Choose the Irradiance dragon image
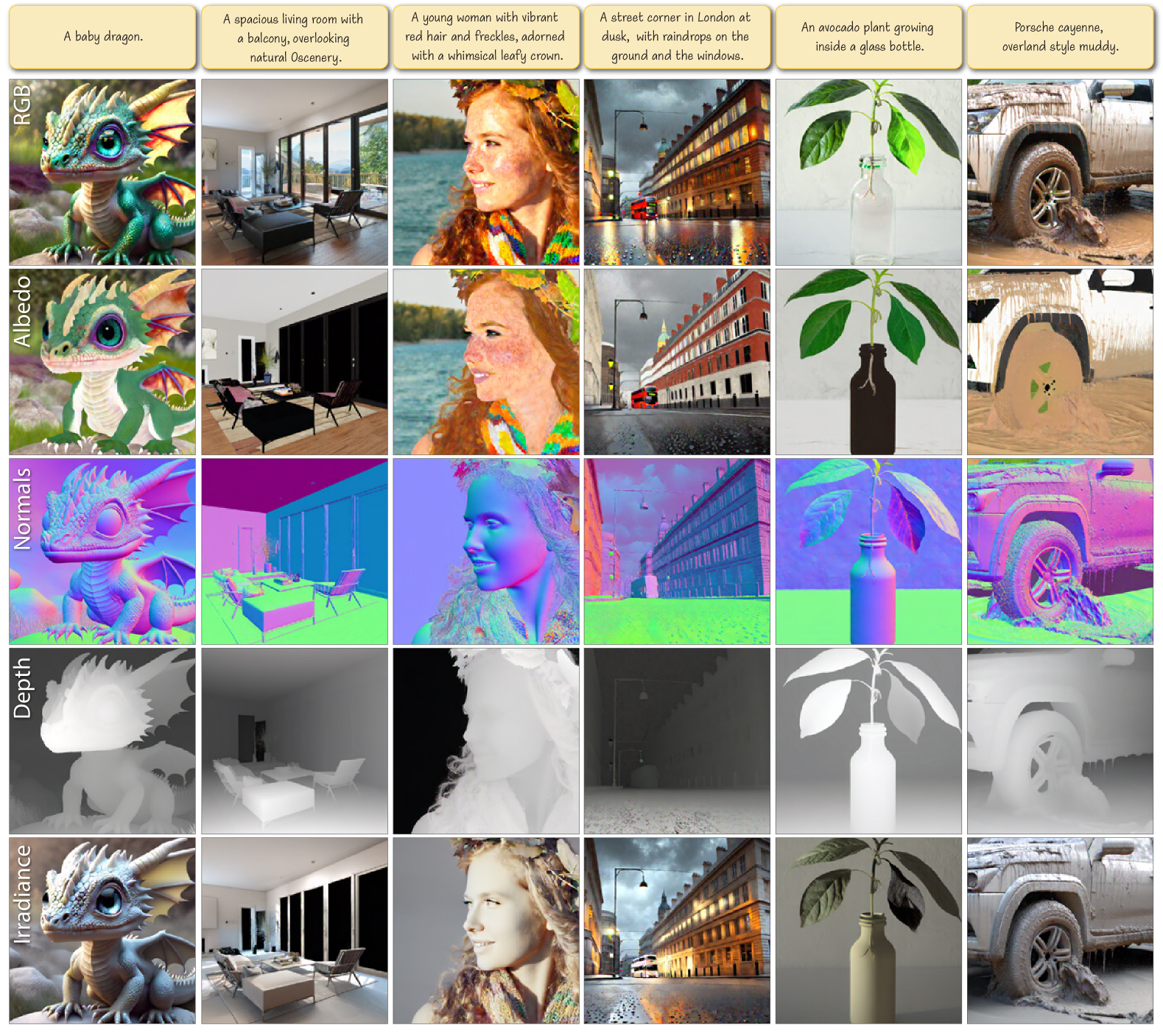 [x=102, y=931]
